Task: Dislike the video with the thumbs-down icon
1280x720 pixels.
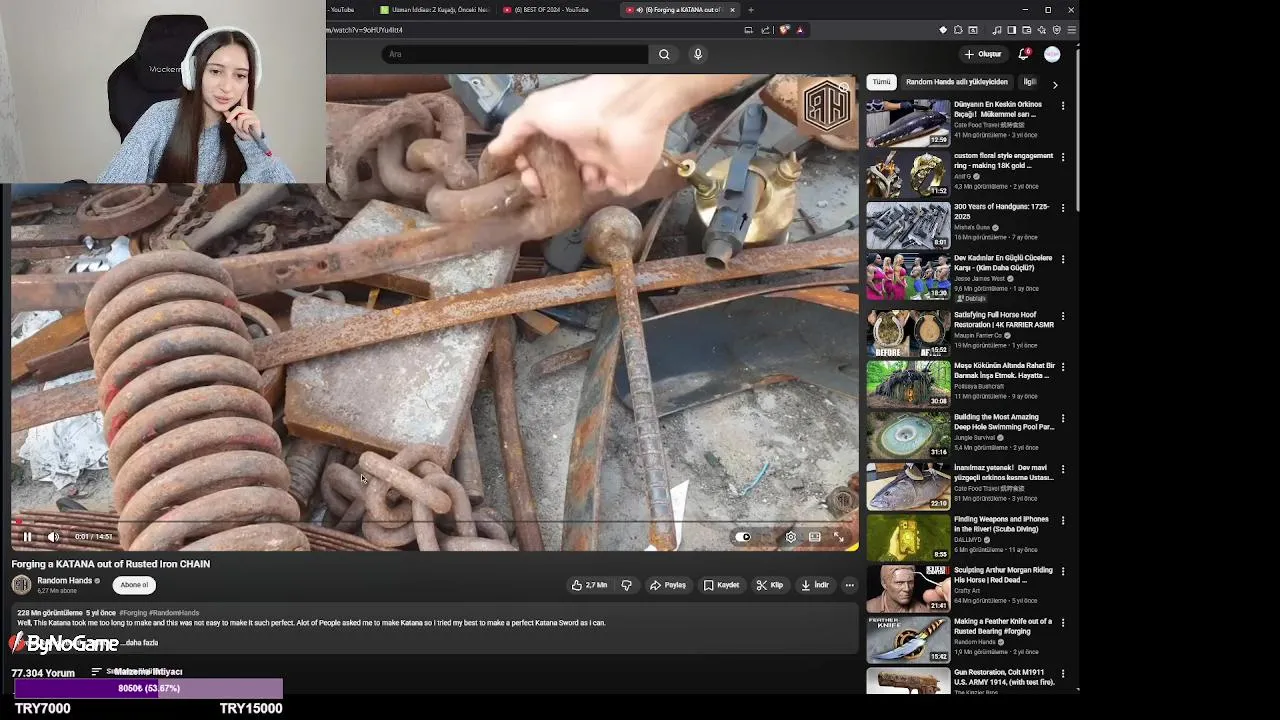Action: pos(627,585)
